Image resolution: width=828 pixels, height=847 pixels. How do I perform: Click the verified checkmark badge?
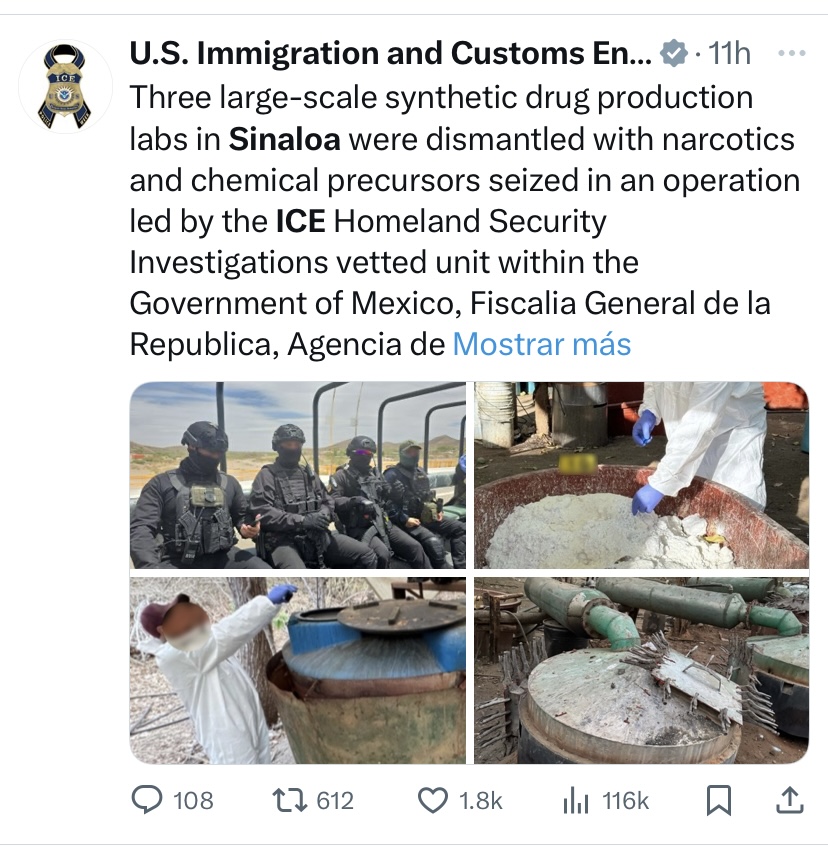676,53
